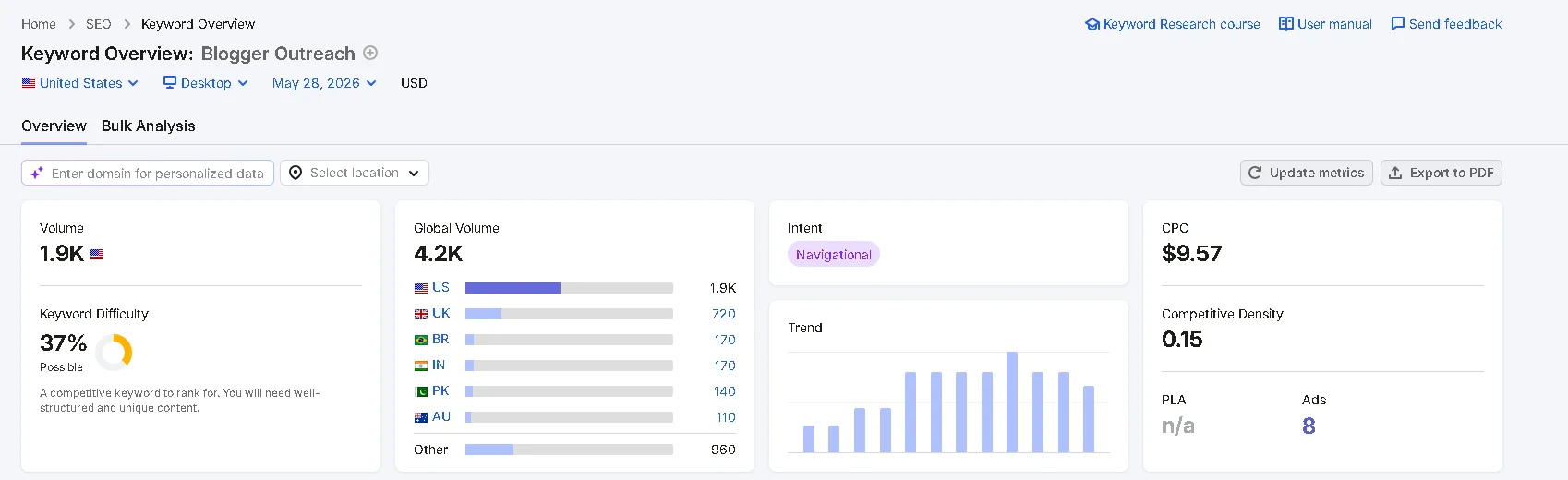Image resolution: width=1568 pixels, height=480 pixels.
Task: Click the Pakistan flag in Global Volume
Action: 421,391
